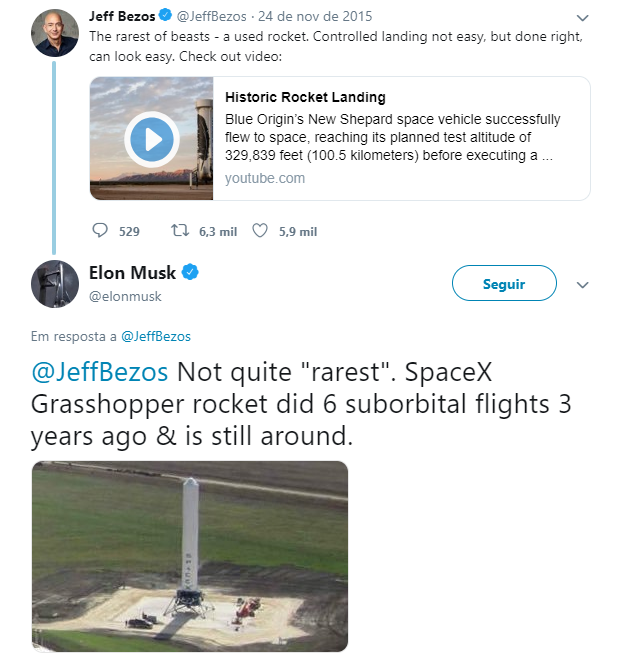Open the Historic Rocket Landing card title

[305, 97]
